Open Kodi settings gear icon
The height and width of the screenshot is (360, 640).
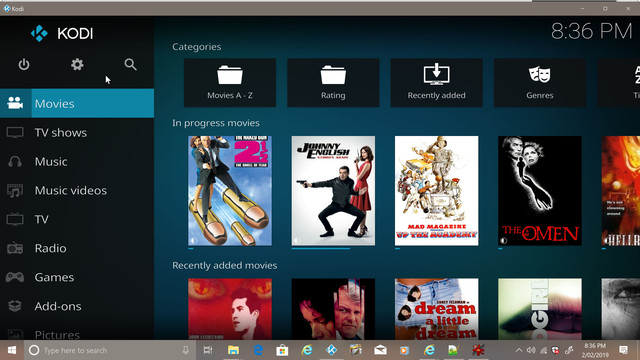click(x=77, y=64)
